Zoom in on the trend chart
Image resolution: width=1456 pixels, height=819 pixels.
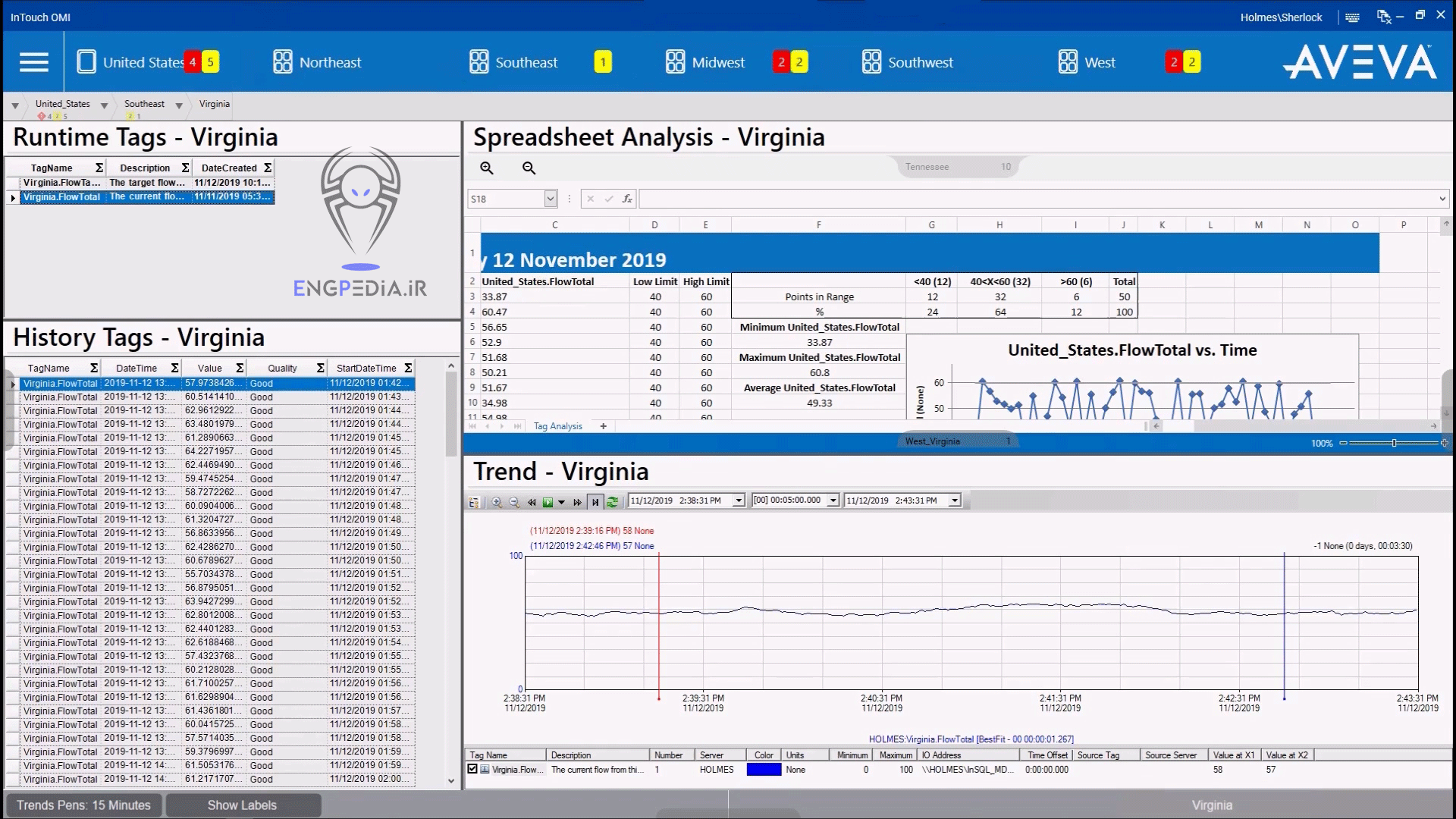coord(497,502)
